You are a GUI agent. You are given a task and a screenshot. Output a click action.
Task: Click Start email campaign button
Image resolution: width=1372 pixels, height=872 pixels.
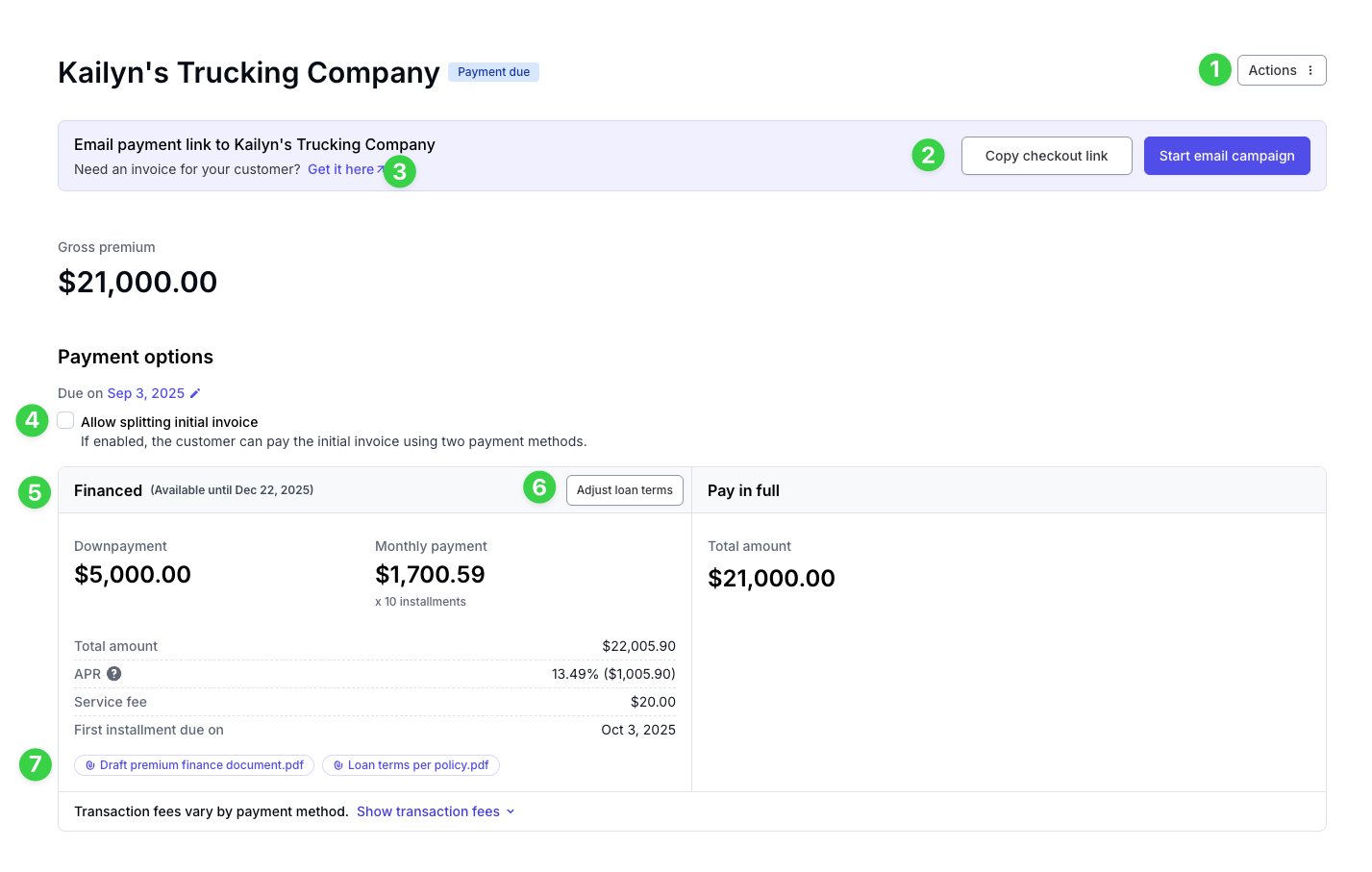pyautogui.click(x=1227, y=156)
